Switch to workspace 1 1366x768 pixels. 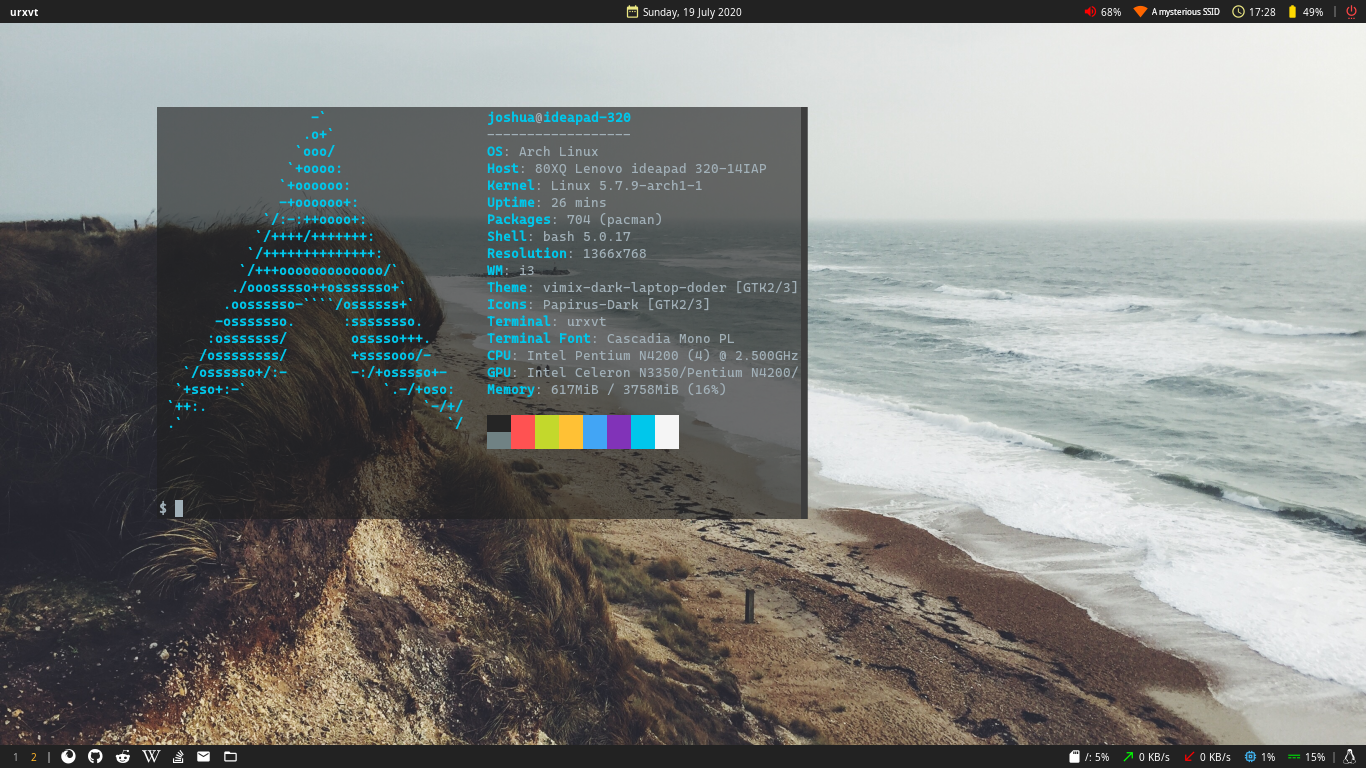[15, 757]
